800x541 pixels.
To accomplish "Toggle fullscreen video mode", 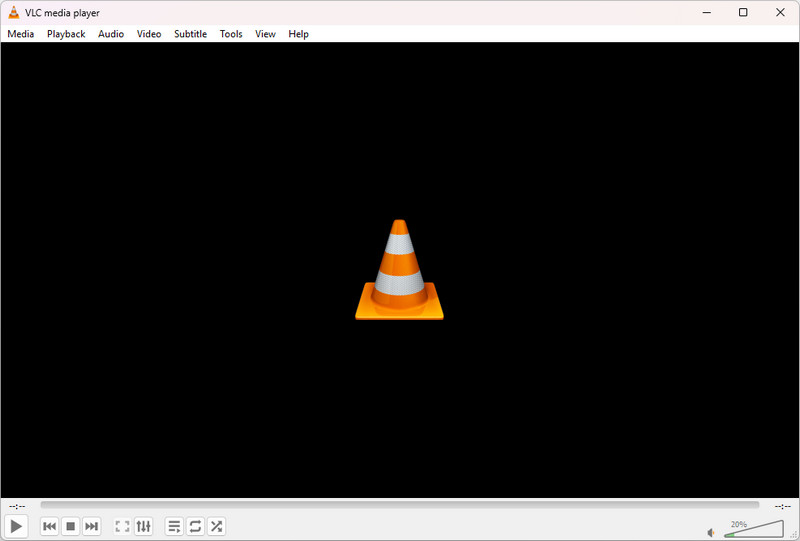I will click(x=122, y=526).
